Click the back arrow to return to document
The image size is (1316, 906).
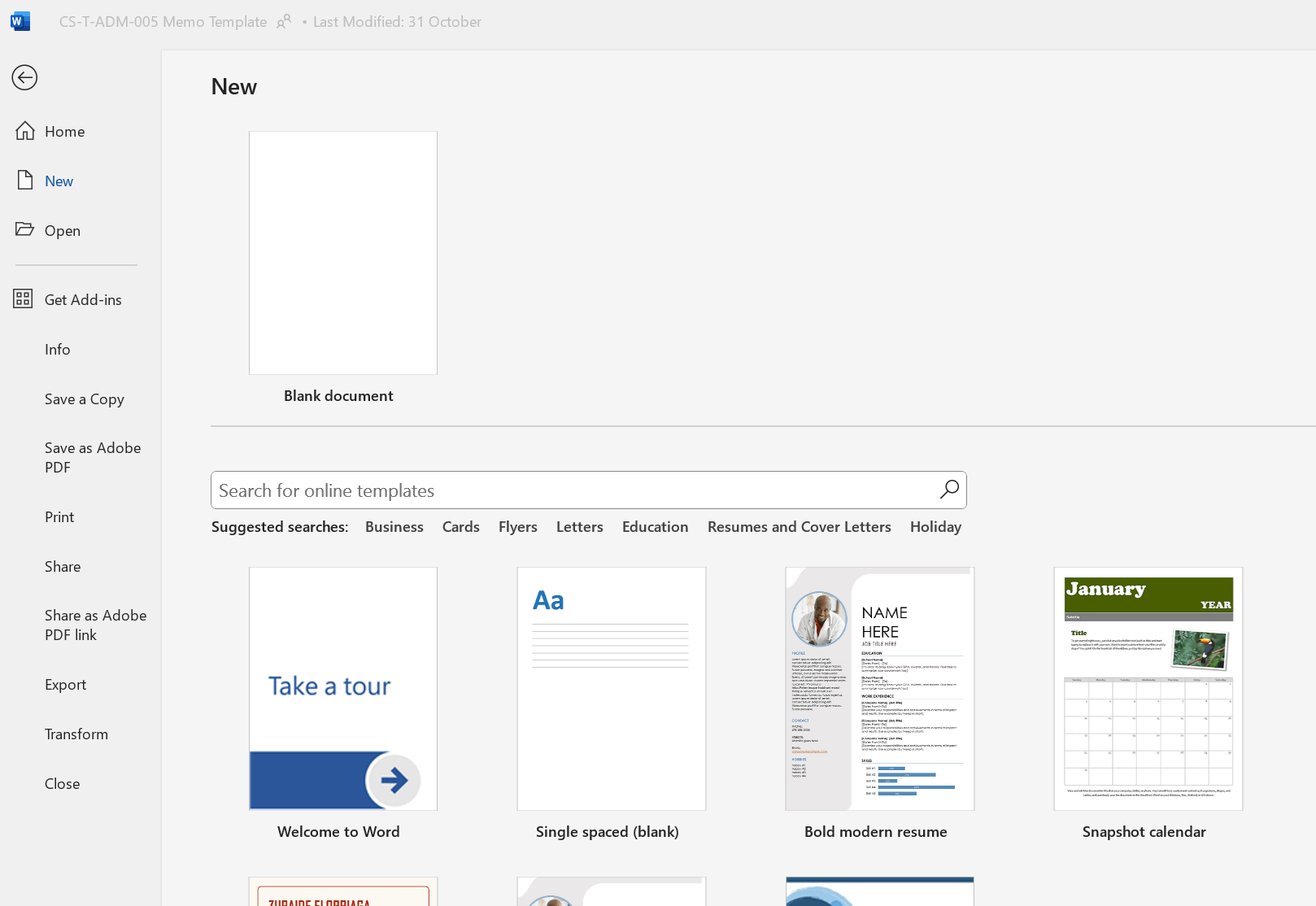(x=24, y=77)
